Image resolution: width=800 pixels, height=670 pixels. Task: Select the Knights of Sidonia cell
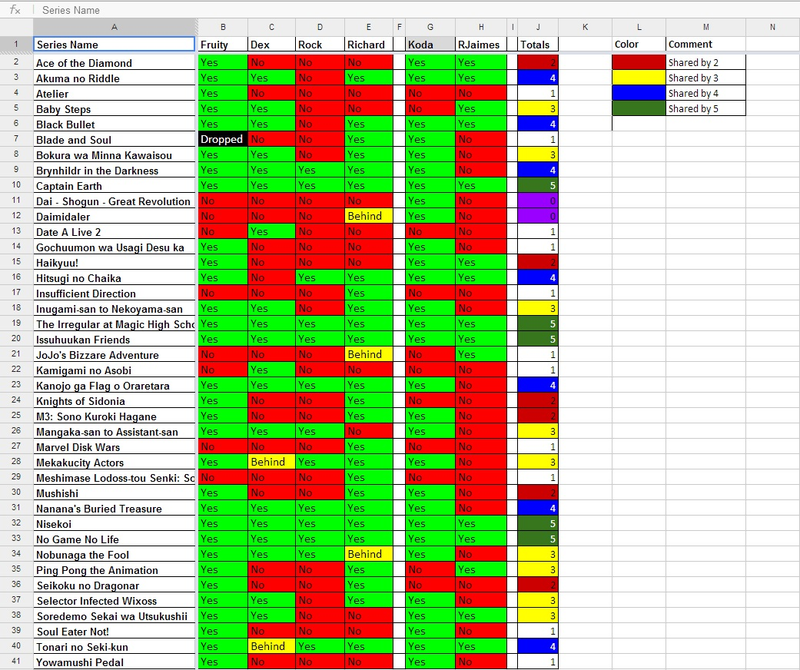[115, 401]
